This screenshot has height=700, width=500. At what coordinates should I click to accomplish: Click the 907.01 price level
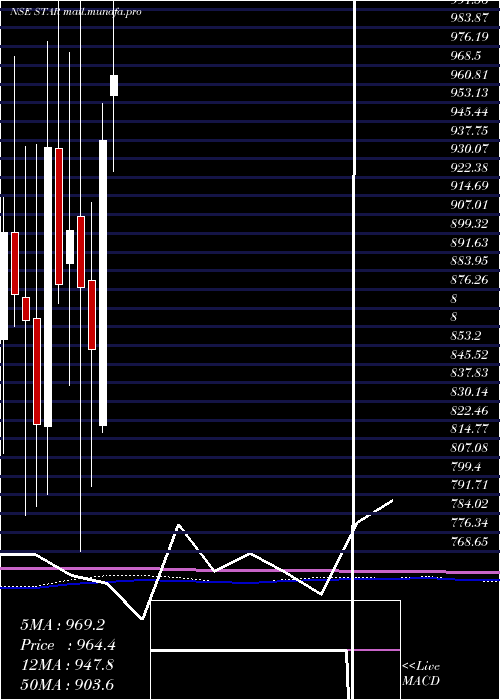(x=469, y=205)
